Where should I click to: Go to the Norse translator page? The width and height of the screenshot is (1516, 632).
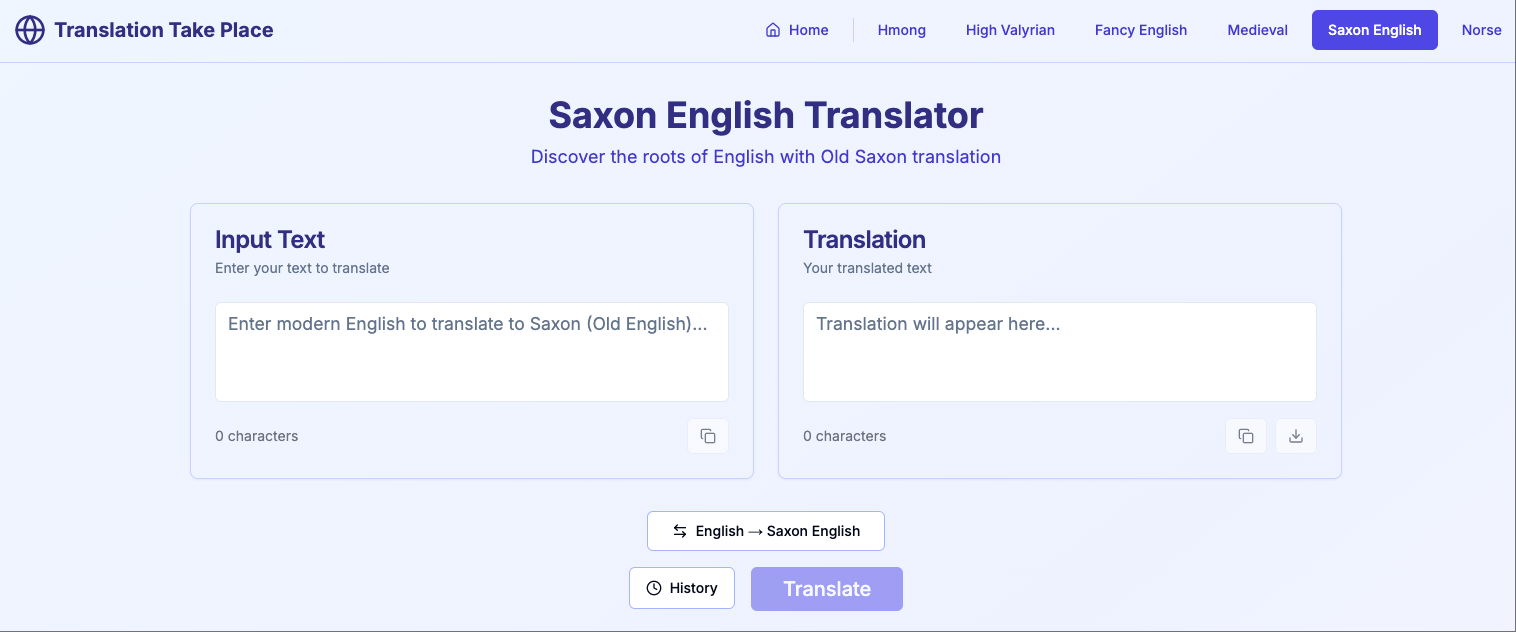pyautogui.click(x=1482, y=29)
